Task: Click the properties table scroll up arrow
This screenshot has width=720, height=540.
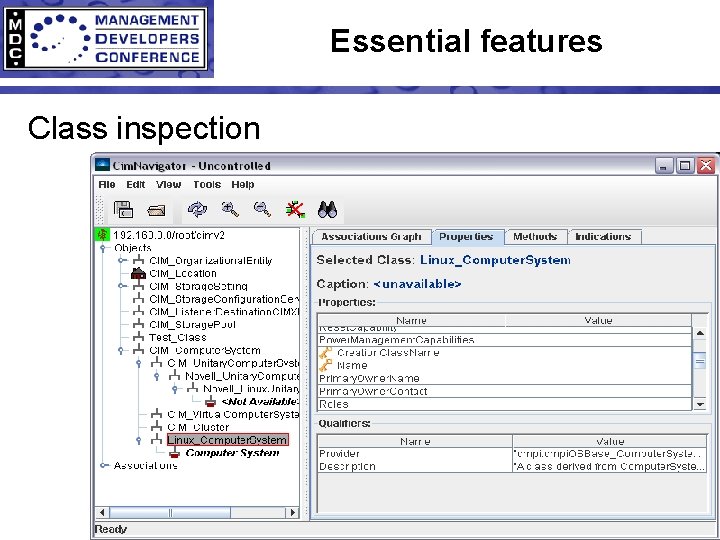Action: coord(700,333)
